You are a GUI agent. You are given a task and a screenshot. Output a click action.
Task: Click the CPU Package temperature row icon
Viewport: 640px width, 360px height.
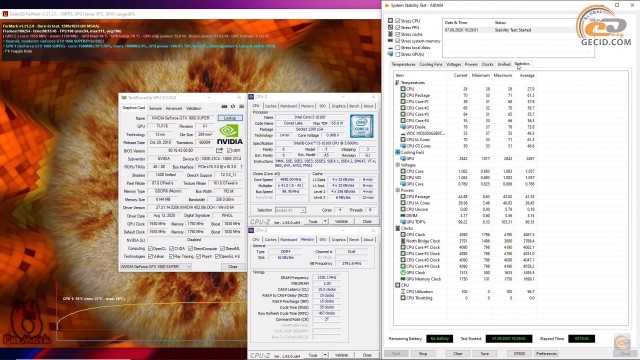[403, 95]
